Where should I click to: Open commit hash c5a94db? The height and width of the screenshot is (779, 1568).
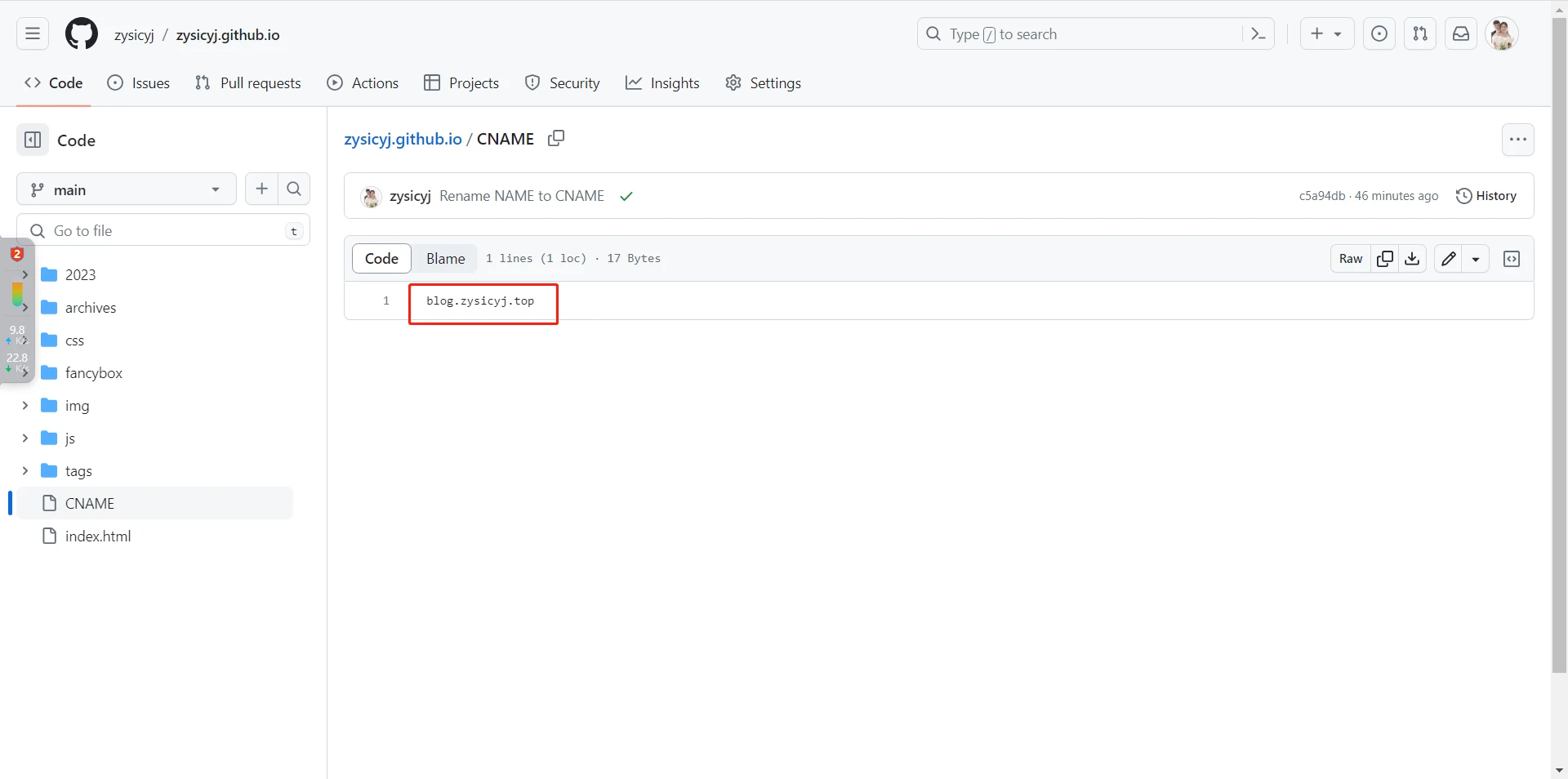click(x=1321, y=196)
